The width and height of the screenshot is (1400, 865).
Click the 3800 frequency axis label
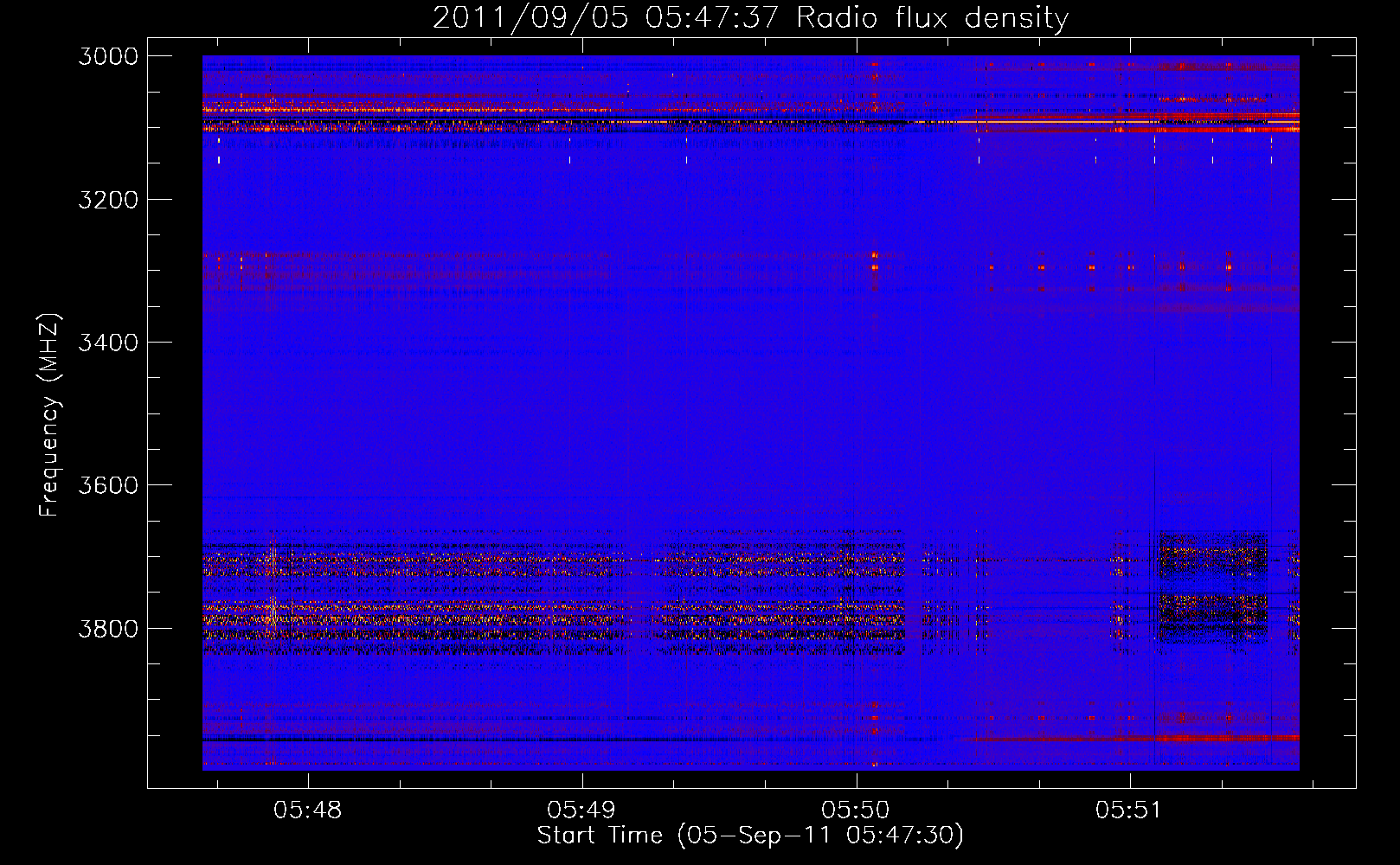pyautogui.click(x=108, y=628)
